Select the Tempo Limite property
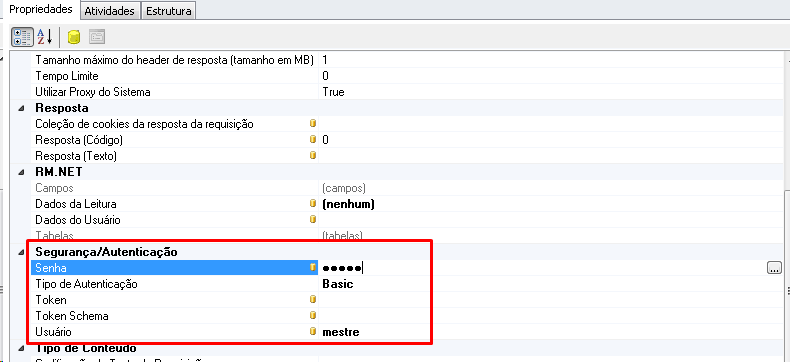Viewport: 790px width, 362px height. coord(67,77)
